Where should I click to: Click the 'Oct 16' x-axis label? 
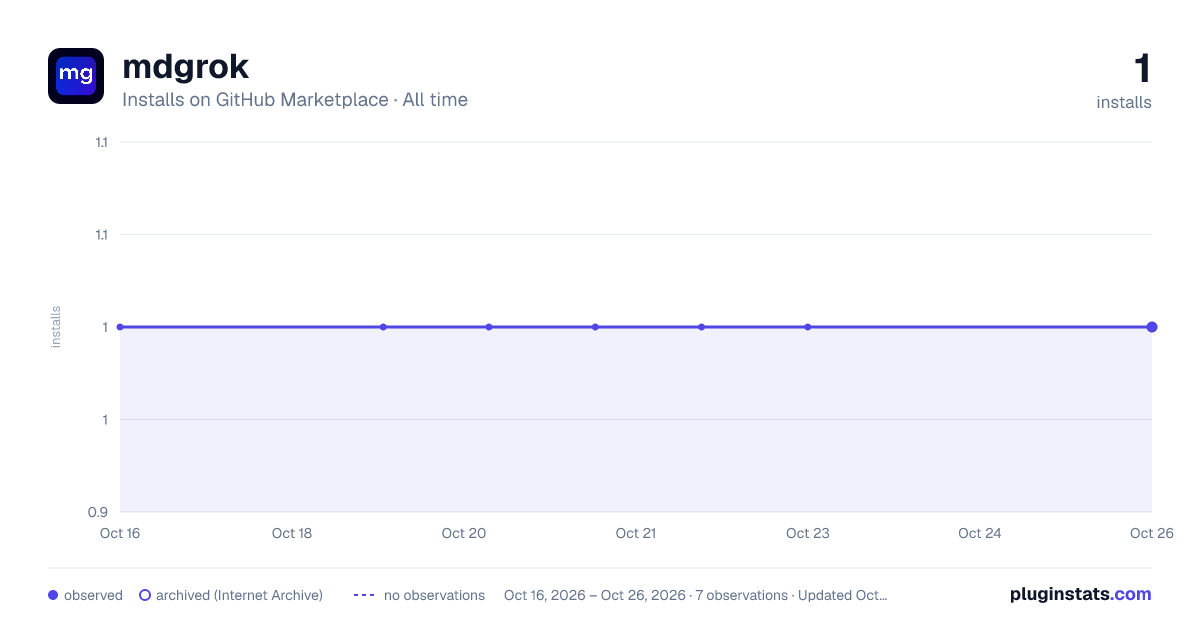[120, 533]
